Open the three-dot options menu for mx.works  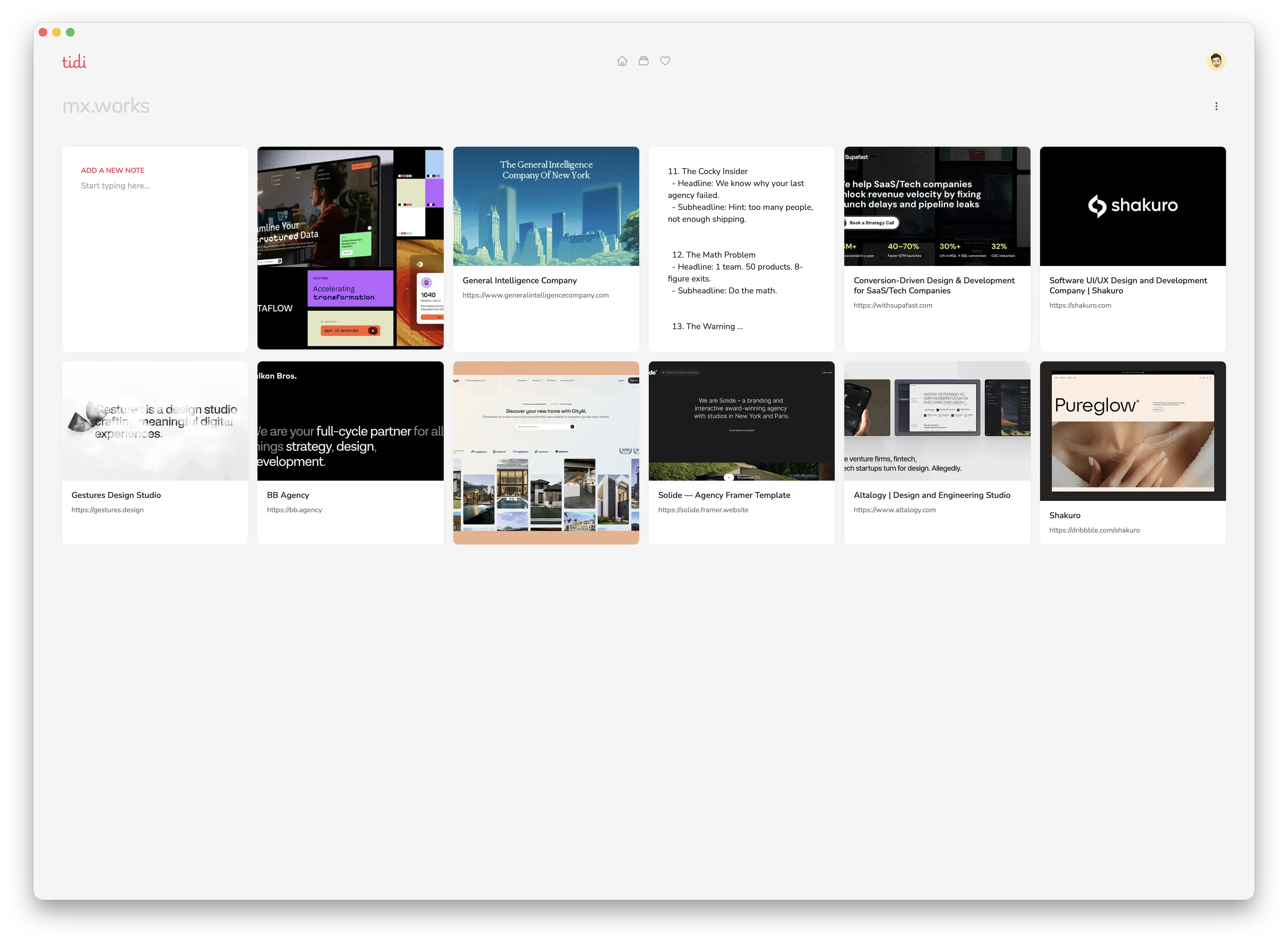point(1216,106)
